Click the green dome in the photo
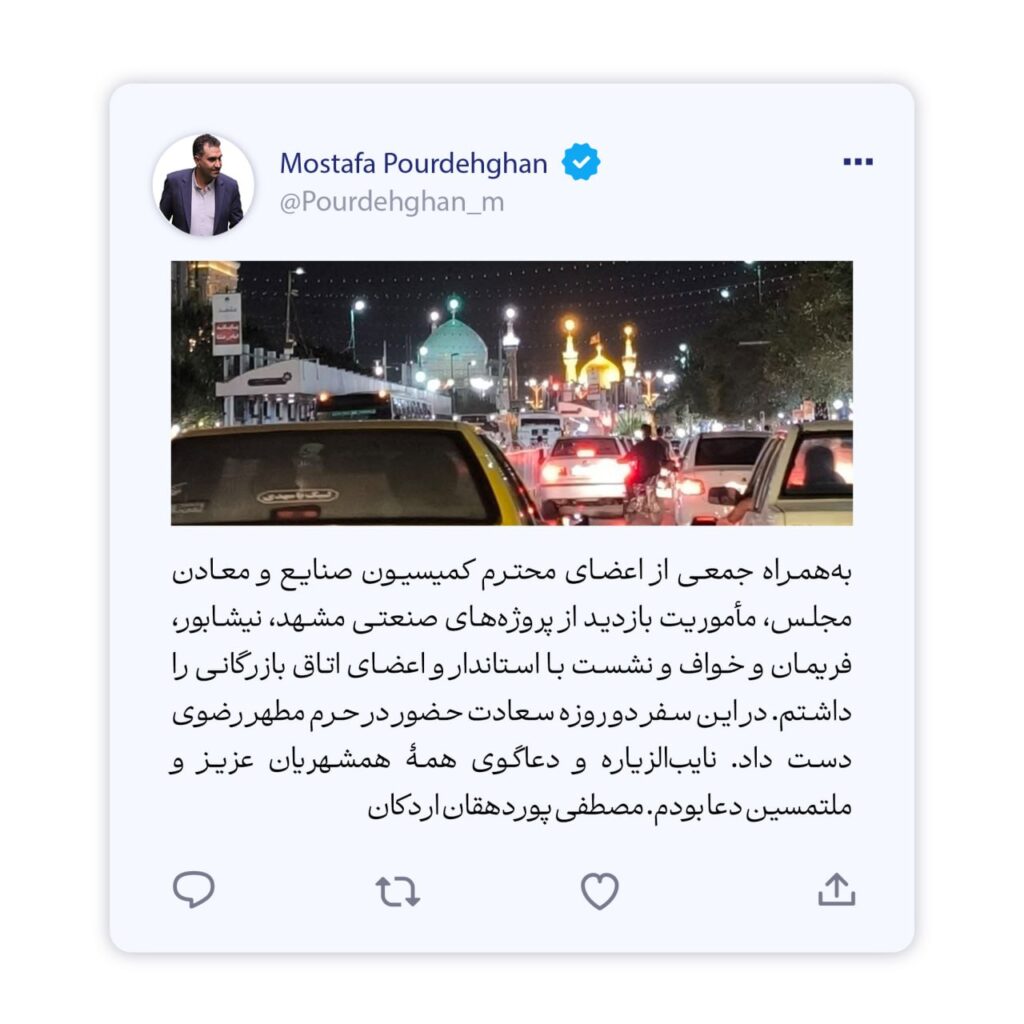1024x1024 pixels. (453, 353)
